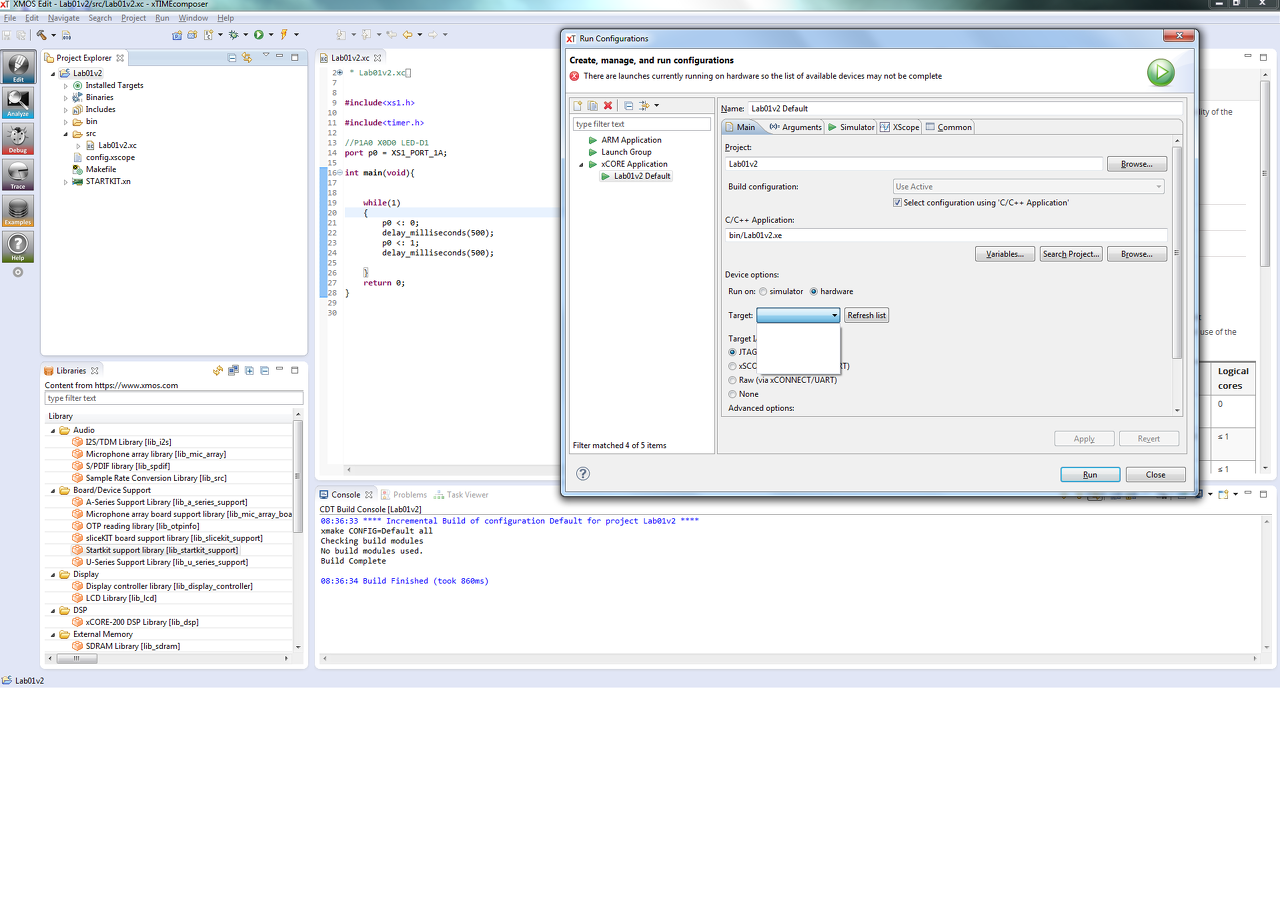The height and width of the screenshot is (903, 1280).
Task: Collapse all items in Libraries panel
Action: (x=264, y=371)
